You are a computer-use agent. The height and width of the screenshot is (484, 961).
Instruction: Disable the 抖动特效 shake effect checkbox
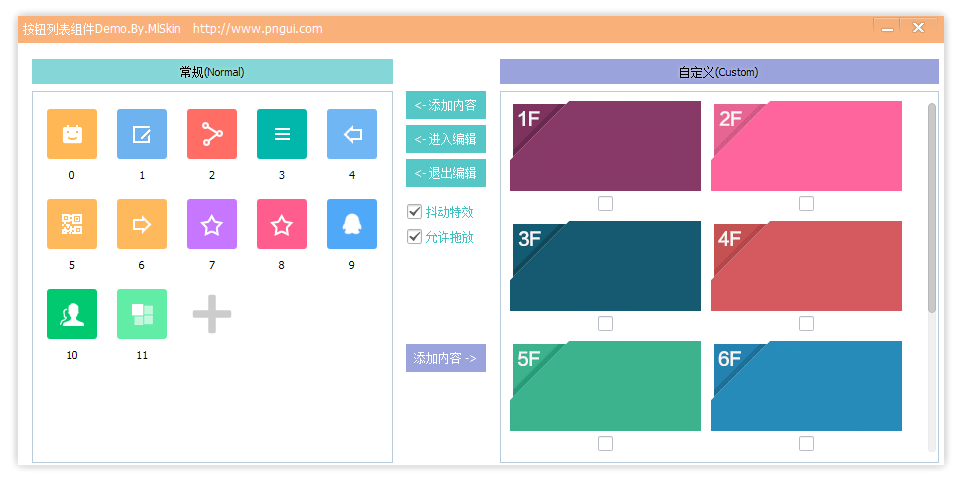coord(415,212)
